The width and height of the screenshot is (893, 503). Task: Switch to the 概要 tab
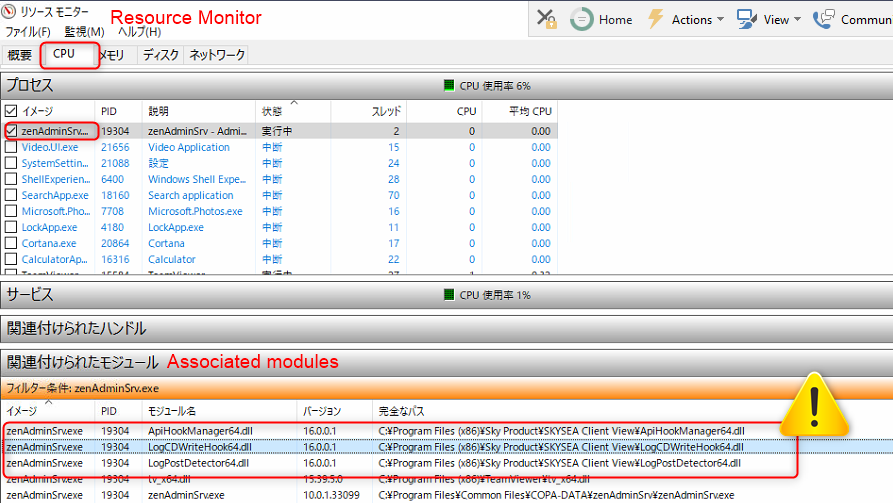pos(20,55)
